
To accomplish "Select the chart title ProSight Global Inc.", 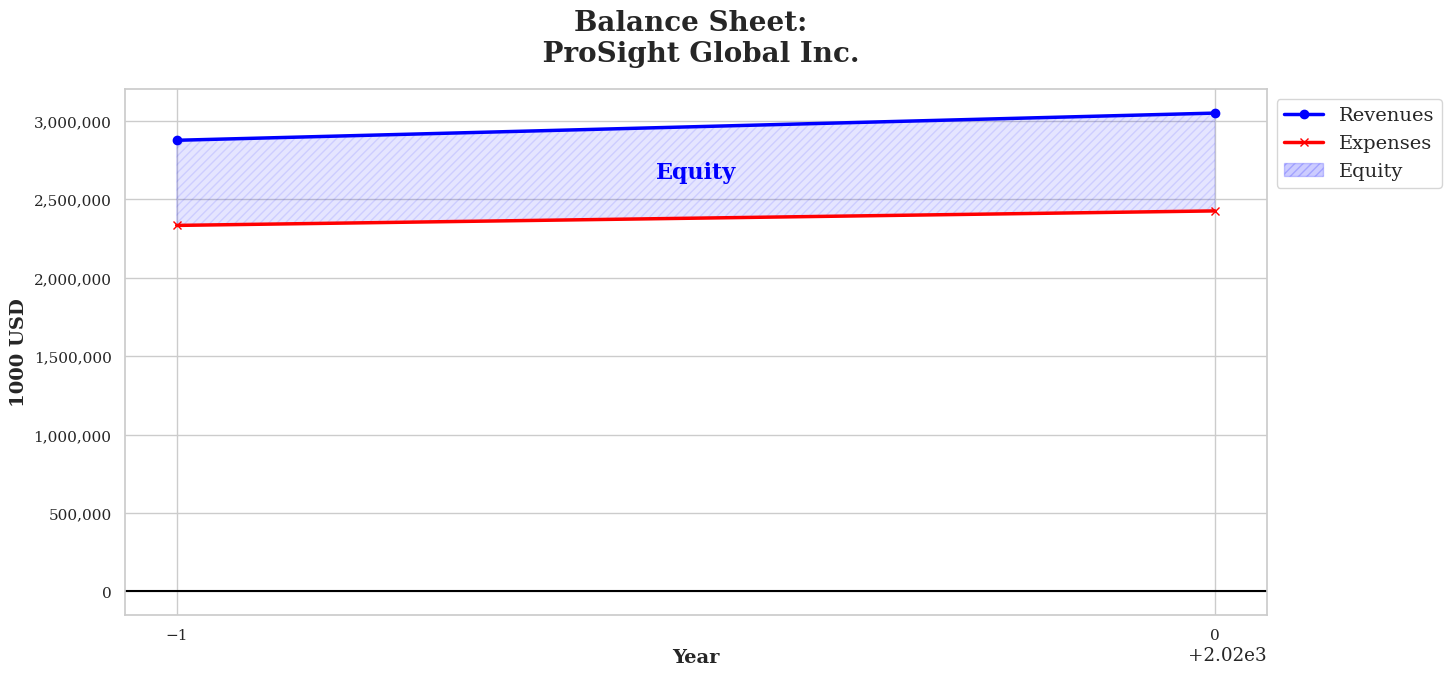I will pyautogui.click(x=700, y=53).
